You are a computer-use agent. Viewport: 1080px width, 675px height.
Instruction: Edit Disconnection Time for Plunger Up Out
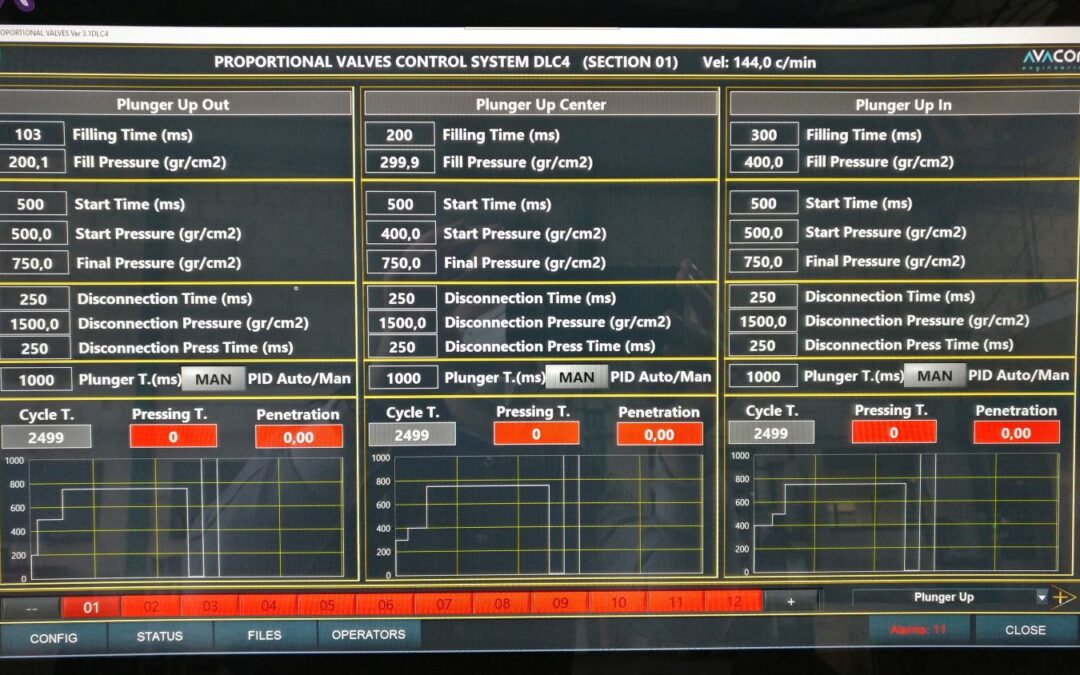click(x=33, y=300)
